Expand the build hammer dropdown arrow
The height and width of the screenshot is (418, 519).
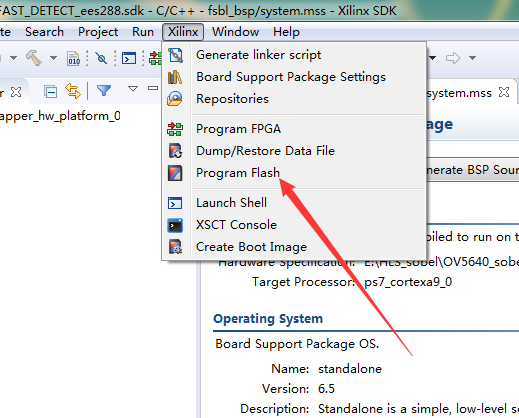click(53, 58)
